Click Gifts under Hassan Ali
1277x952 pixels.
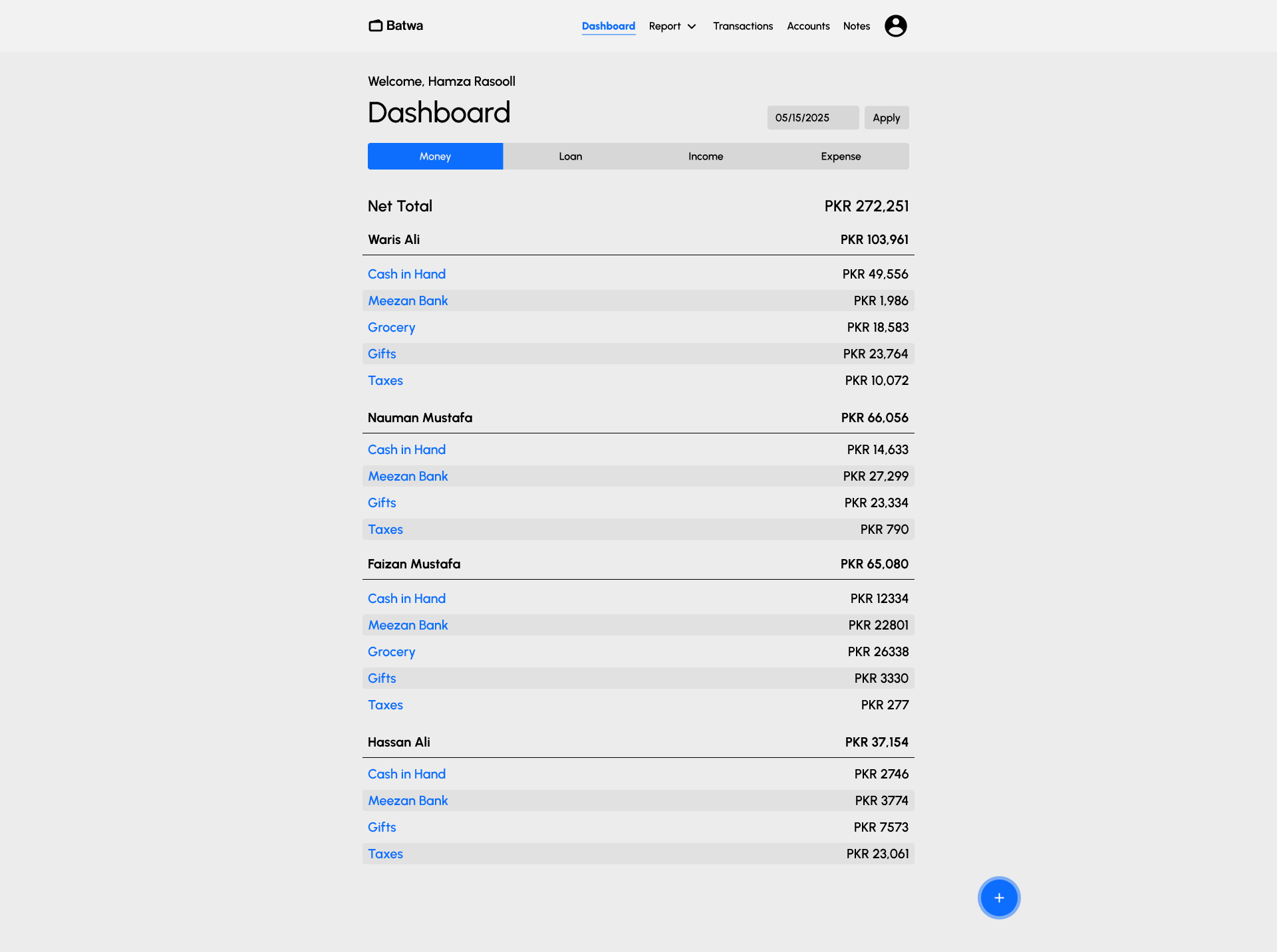pyautogui.click(x=382, y=827)
